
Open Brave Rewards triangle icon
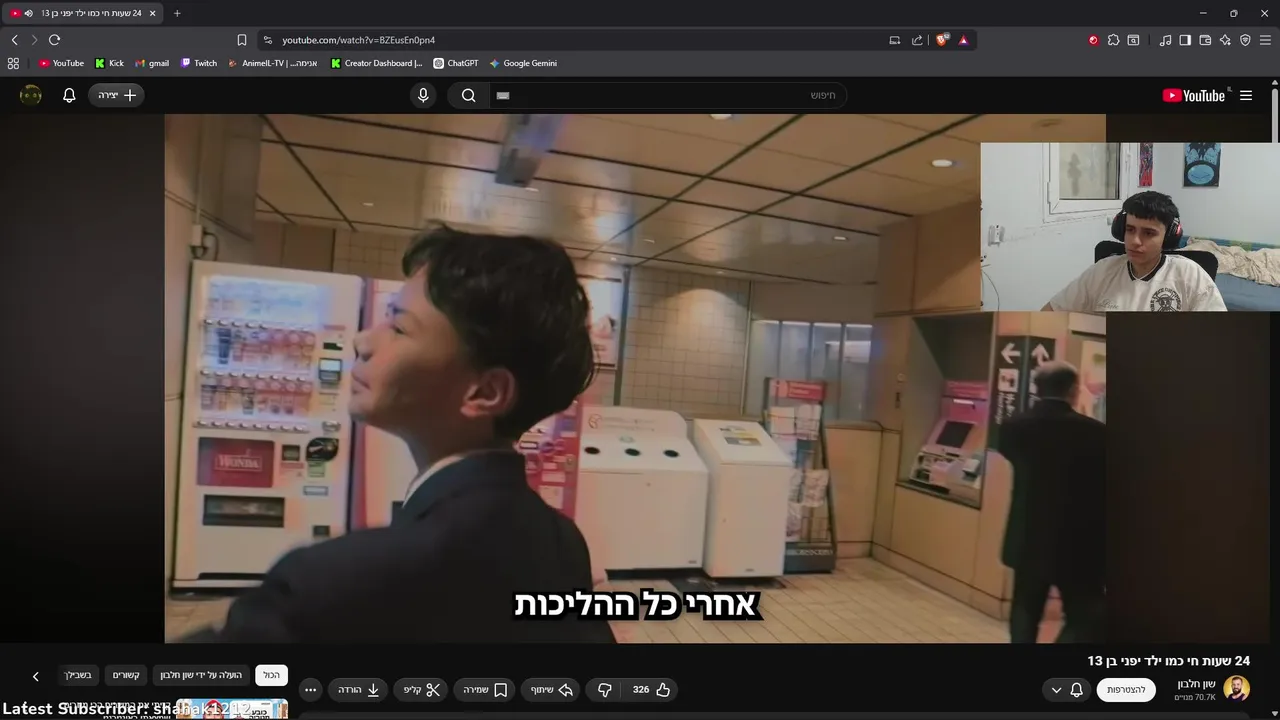[964, 40]
